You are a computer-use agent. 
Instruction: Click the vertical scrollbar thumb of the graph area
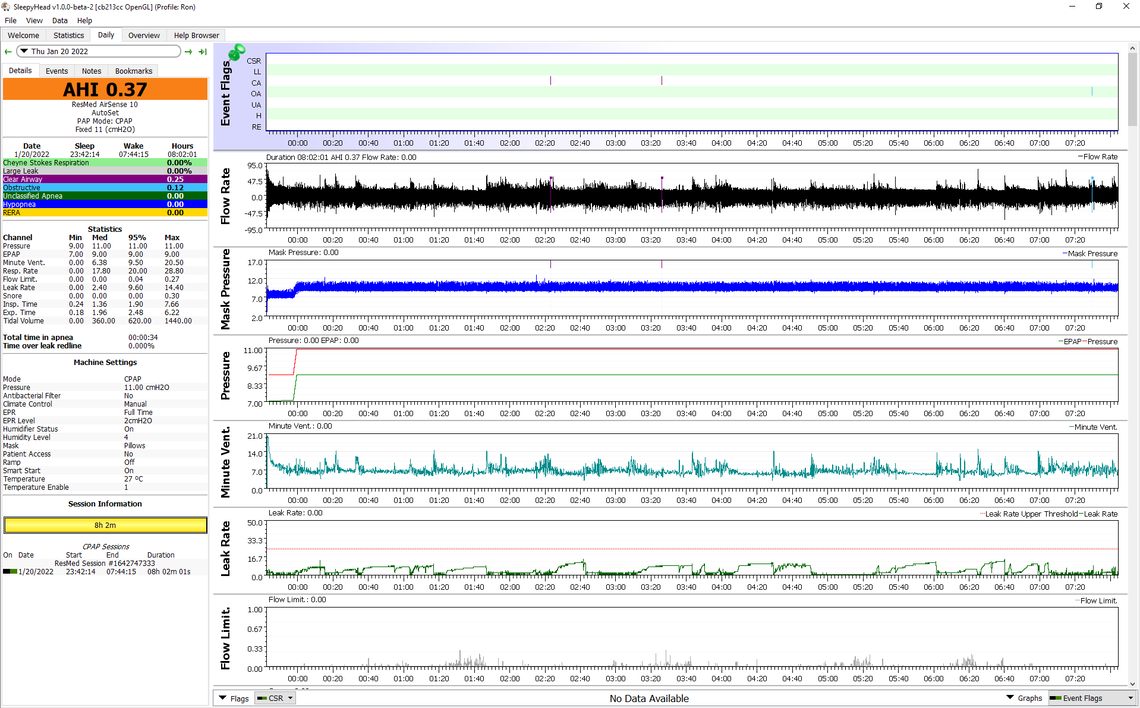coord(1133,89)
